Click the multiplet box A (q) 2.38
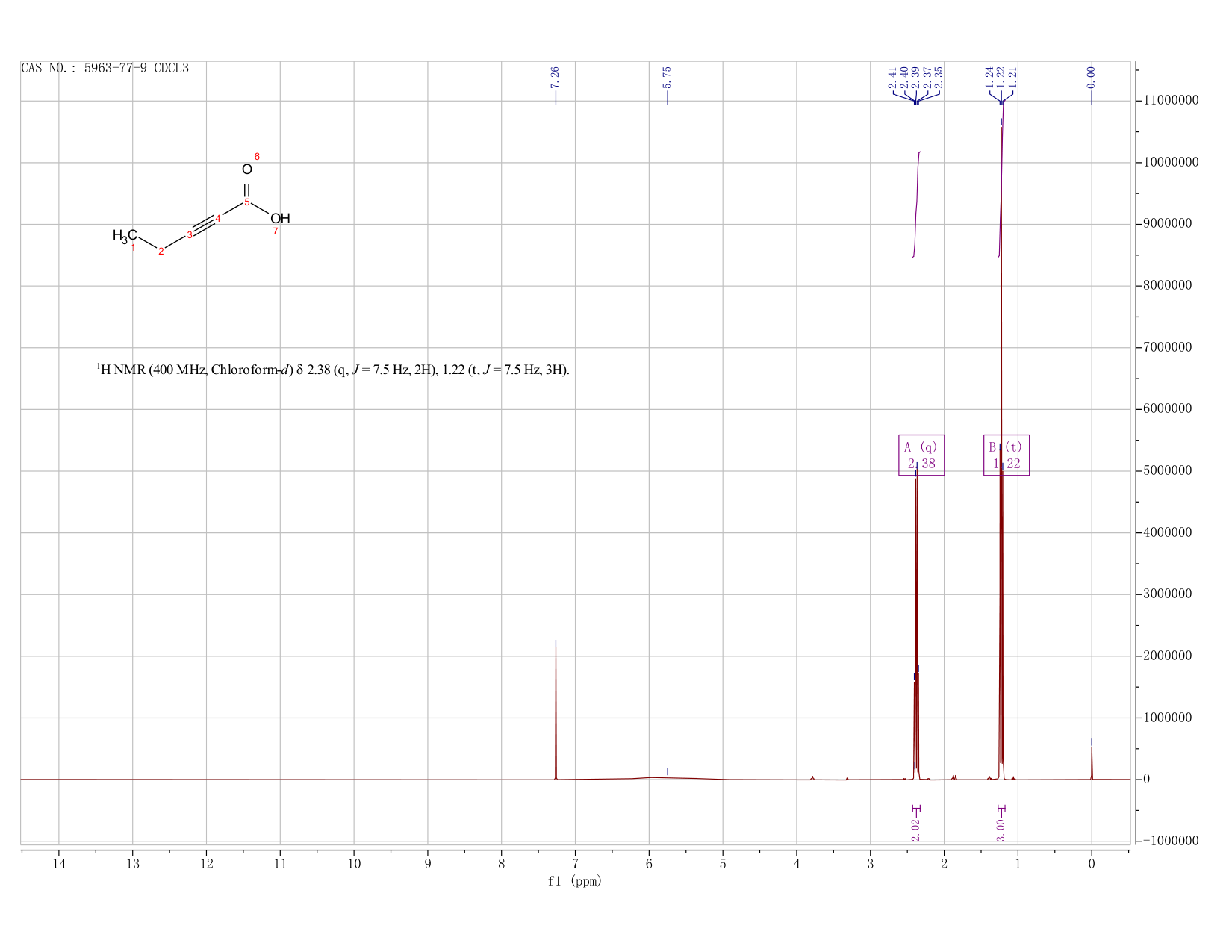 tap(921, 455)
